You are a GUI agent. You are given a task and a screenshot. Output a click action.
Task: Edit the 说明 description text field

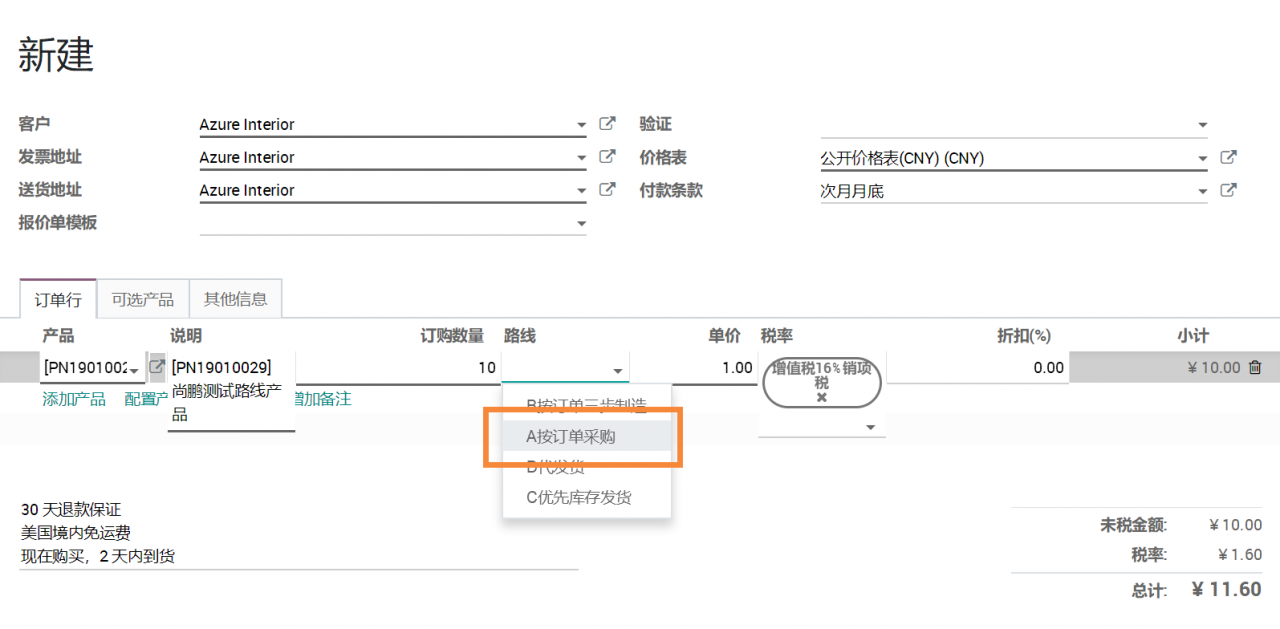pos(231,392)
